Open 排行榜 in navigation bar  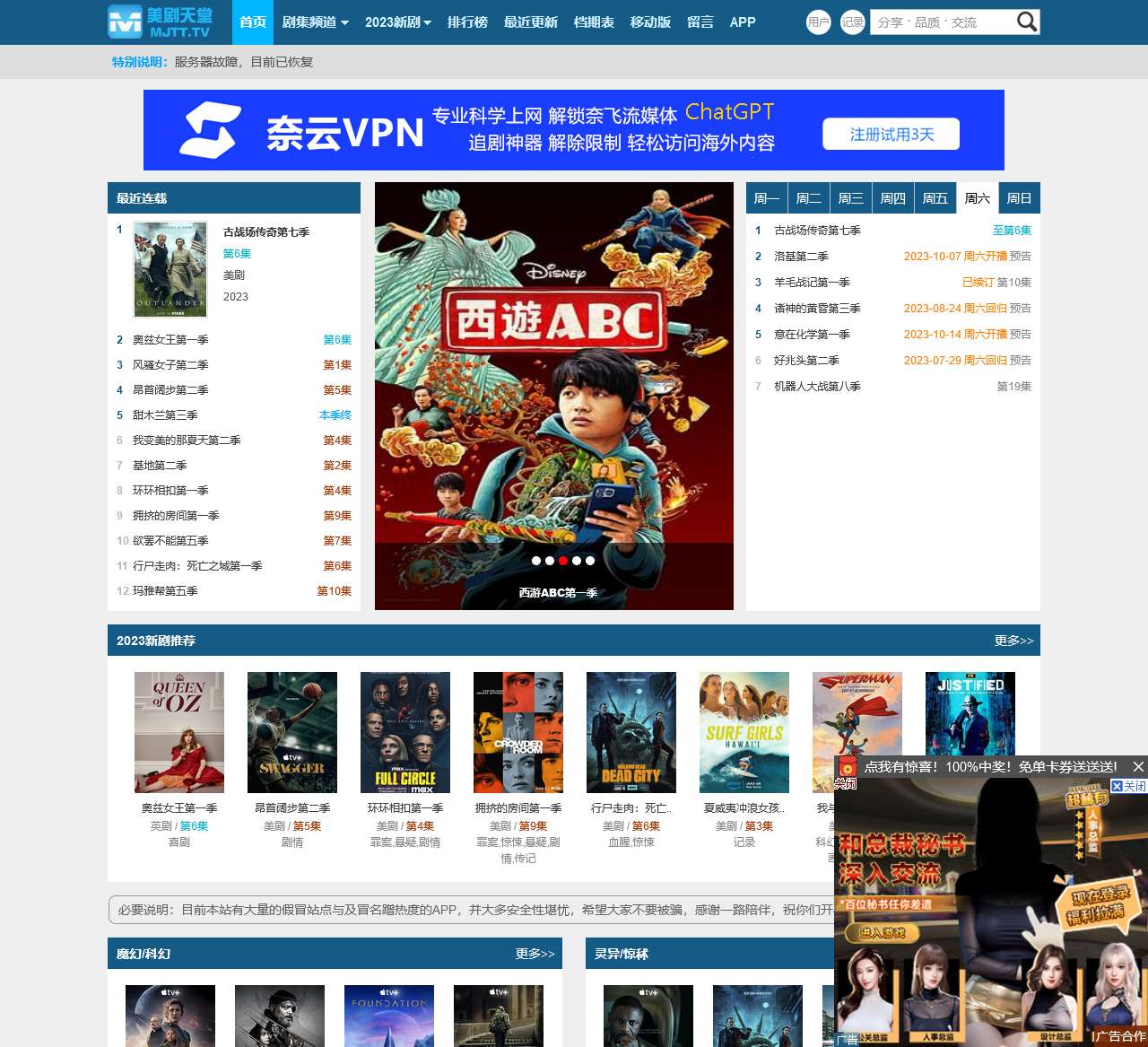467,22
